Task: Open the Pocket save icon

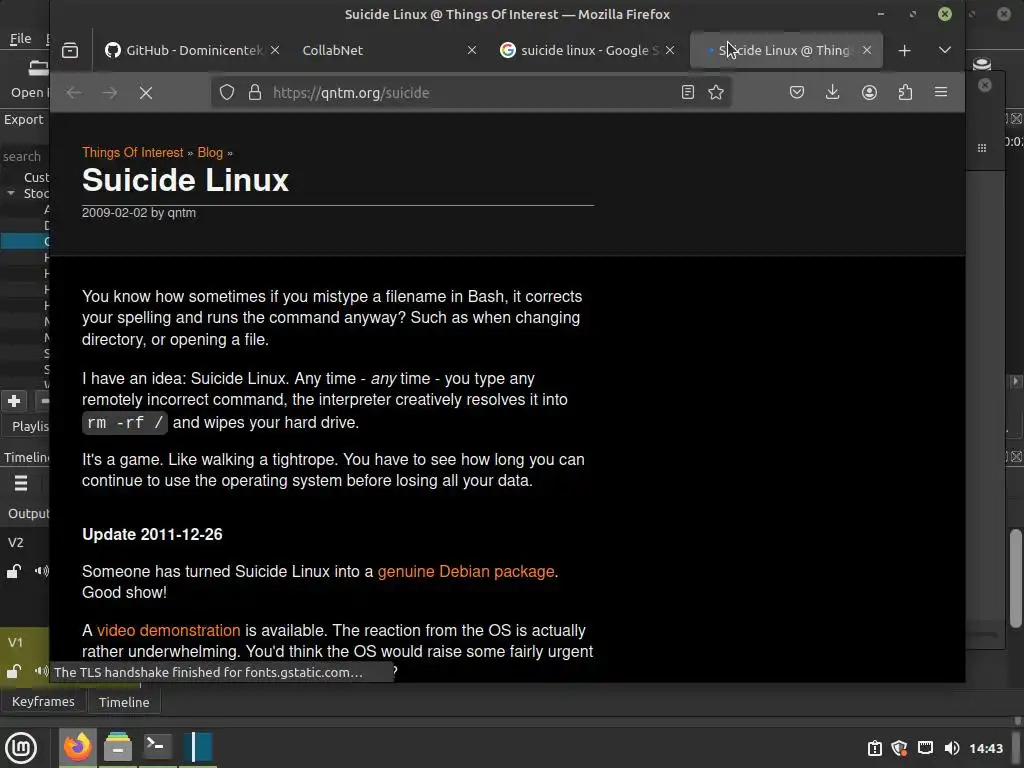Action: (x=797, y=92)
